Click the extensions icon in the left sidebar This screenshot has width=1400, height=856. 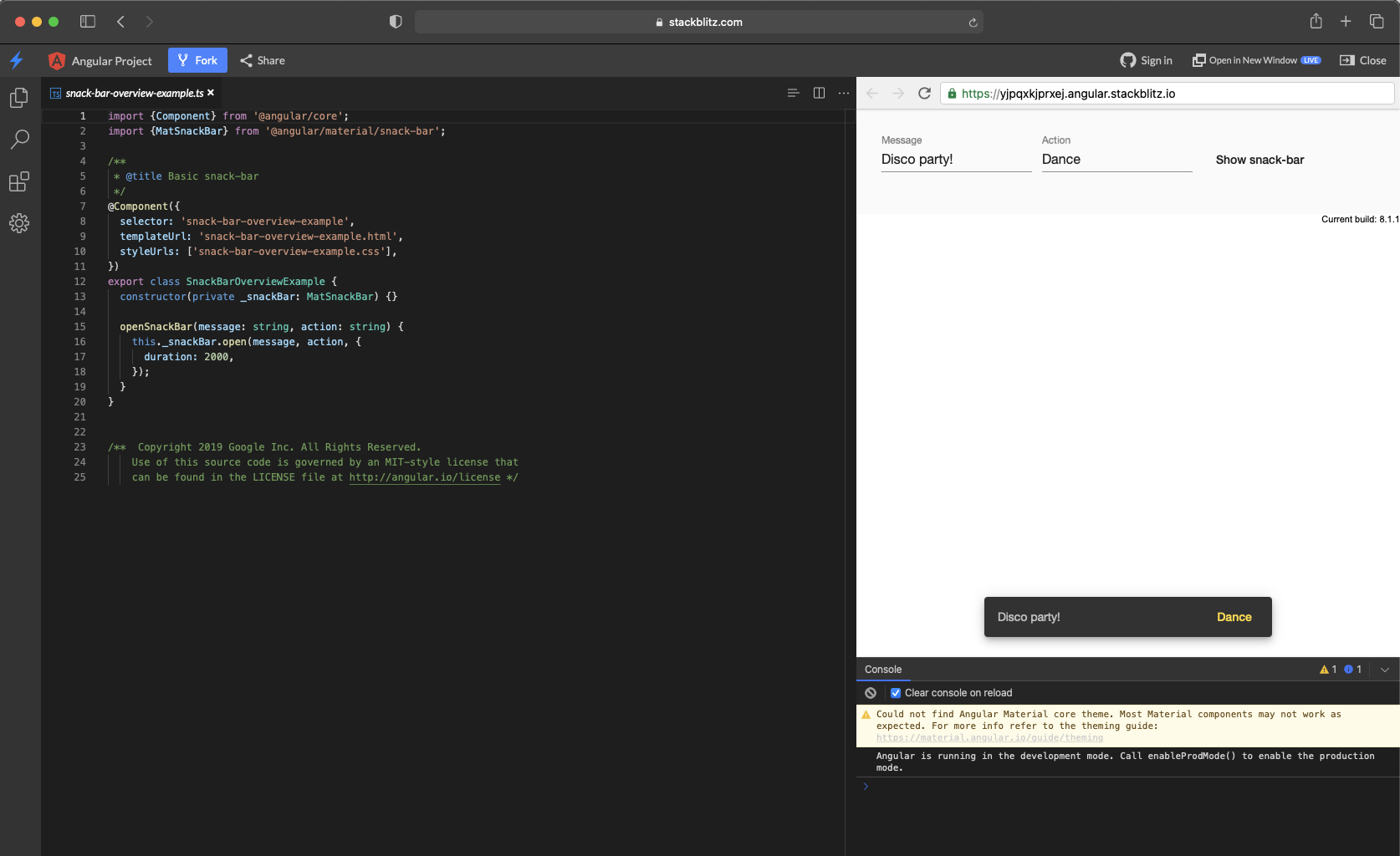click(18, 181)
